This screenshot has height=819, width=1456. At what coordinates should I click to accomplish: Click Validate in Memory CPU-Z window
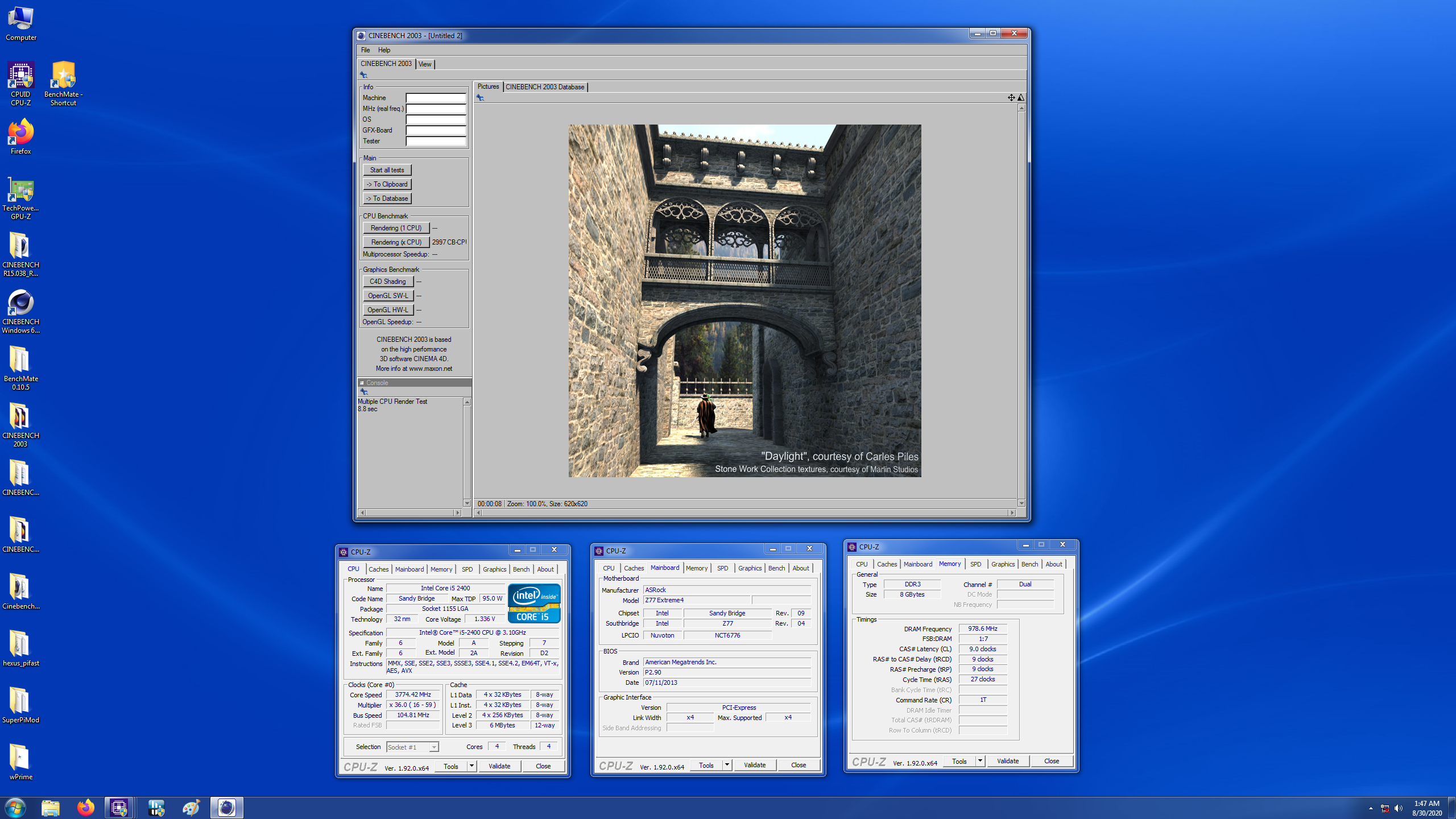(x=1008, y=761)
